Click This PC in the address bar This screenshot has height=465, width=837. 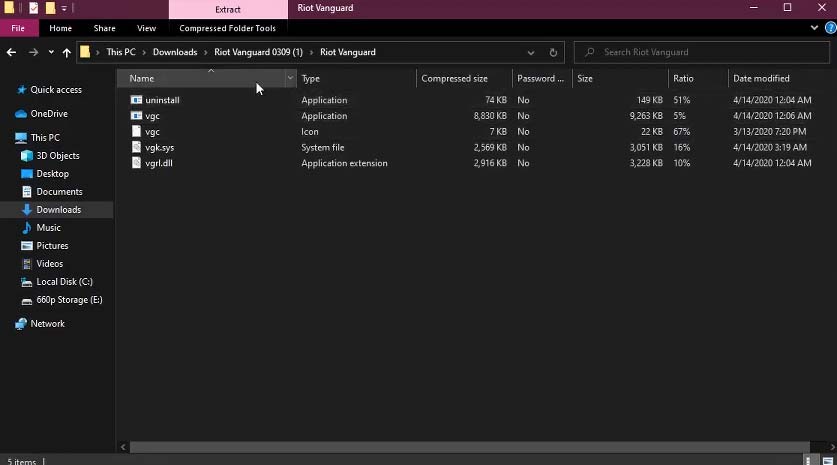(121, 52)
